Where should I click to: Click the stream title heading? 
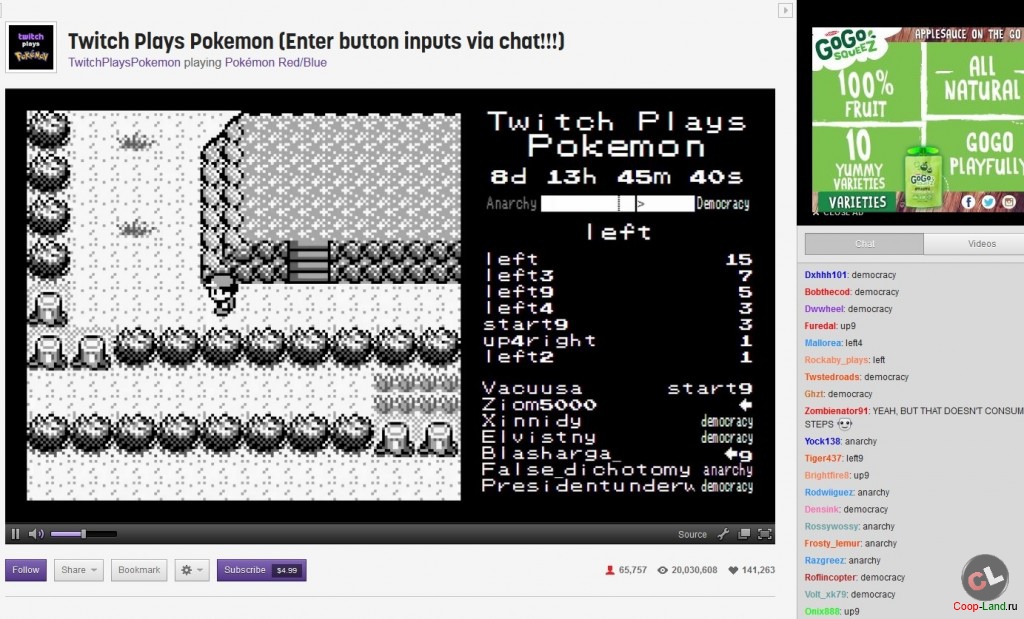click(317, 41)
